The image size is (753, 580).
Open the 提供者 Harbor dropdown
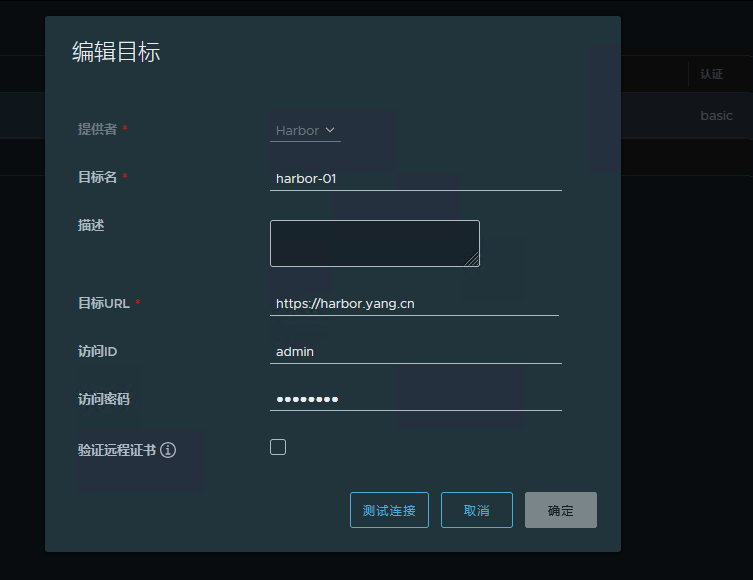coord(305,130)
